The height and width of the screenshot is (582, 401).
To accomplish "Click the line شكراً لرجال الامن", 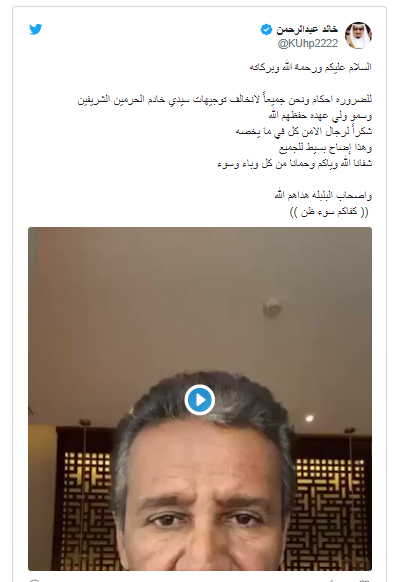I will click(x=304, y=132).
